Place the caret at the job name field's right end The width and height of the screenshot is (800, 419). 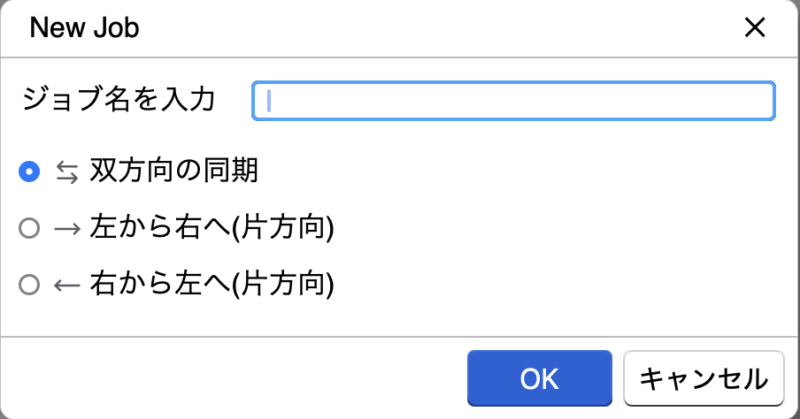[762, 100]
